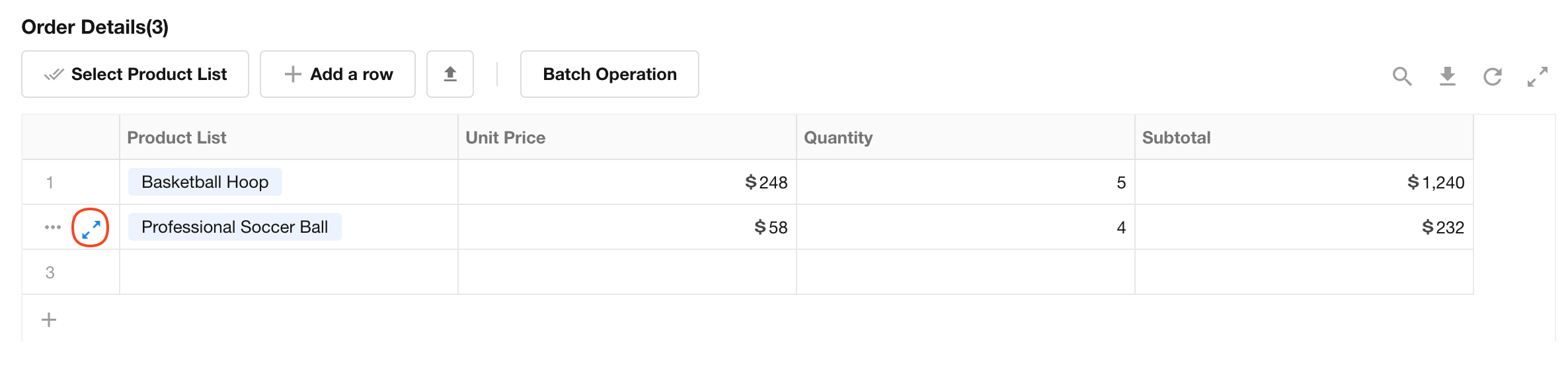Click the search magnifier icon
1568x365 pixels.
1401,76
